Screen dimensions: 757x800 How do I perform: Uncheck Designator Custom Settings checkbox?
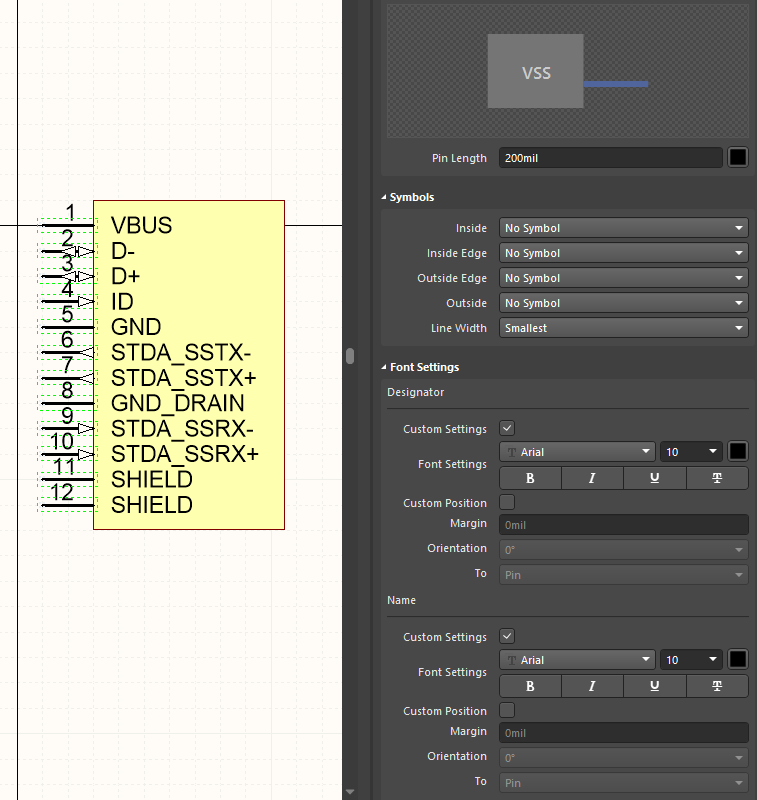[507, 429]
